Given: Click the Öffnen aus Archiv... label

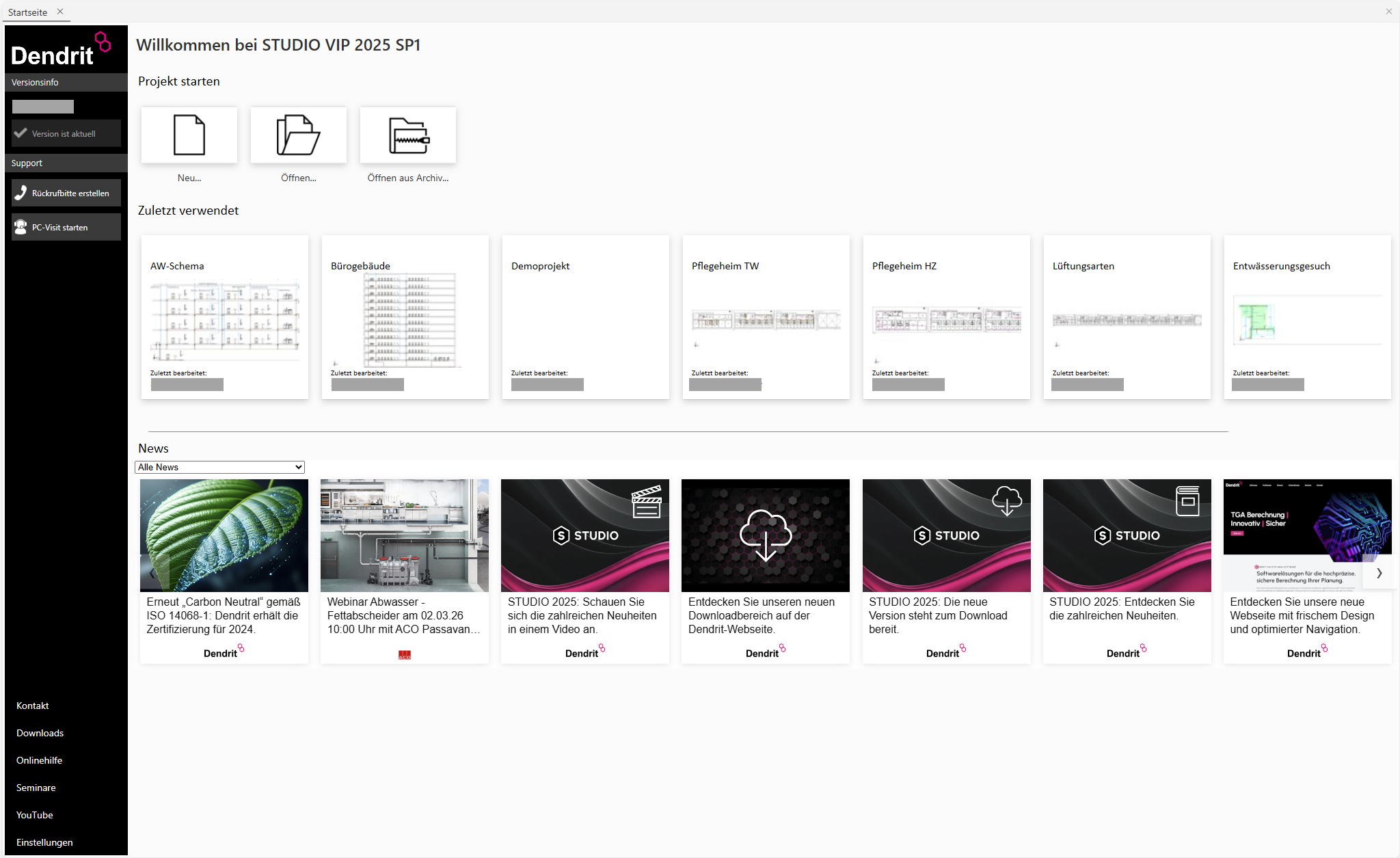Looking at the screenshot, I should [408, 178].
